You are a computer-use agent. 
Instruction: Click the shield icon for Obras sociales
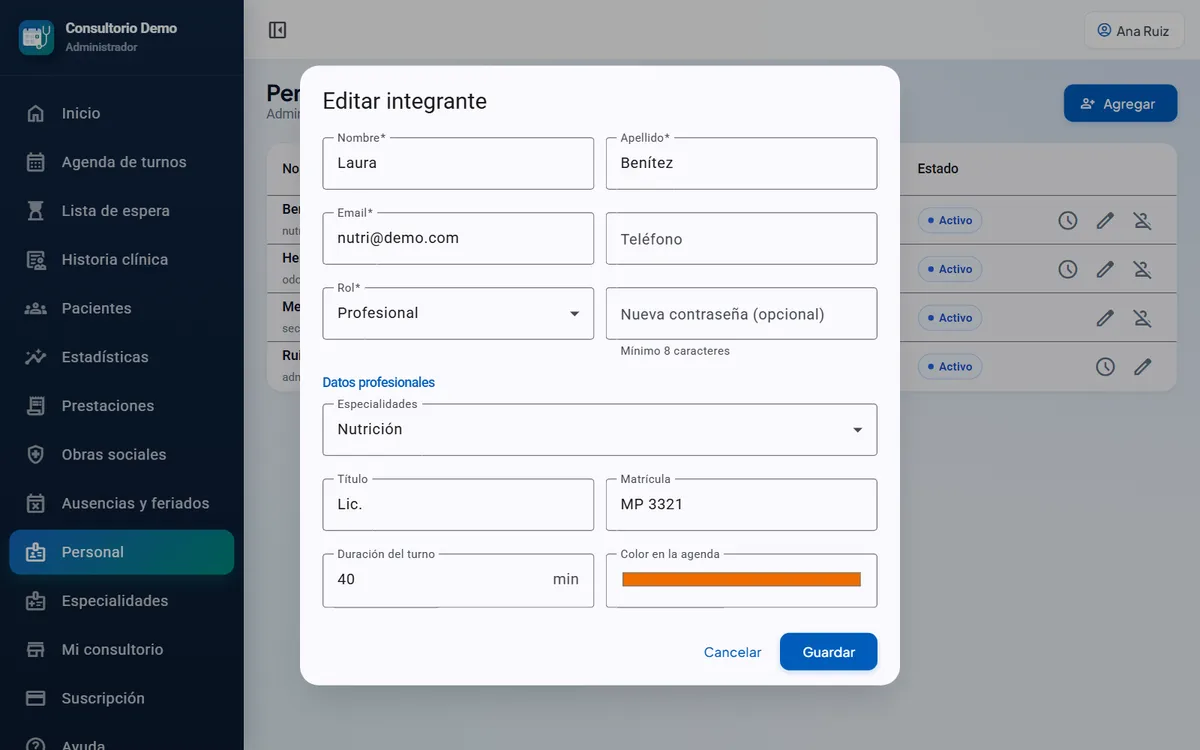tap(36, 455)
